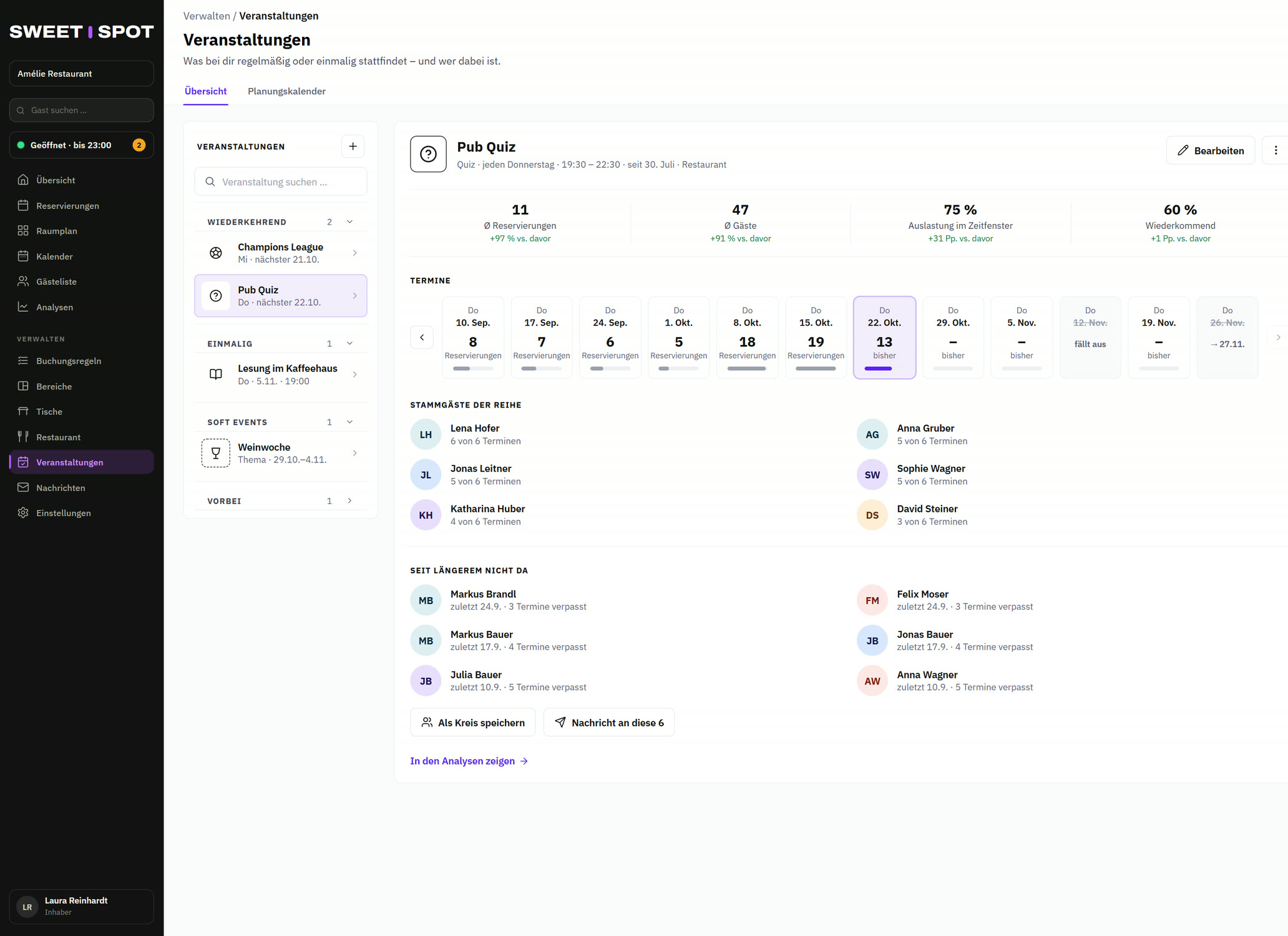Click the Bearbeiten button
Screen dimensions: 1288x936
click(1211, 150)
